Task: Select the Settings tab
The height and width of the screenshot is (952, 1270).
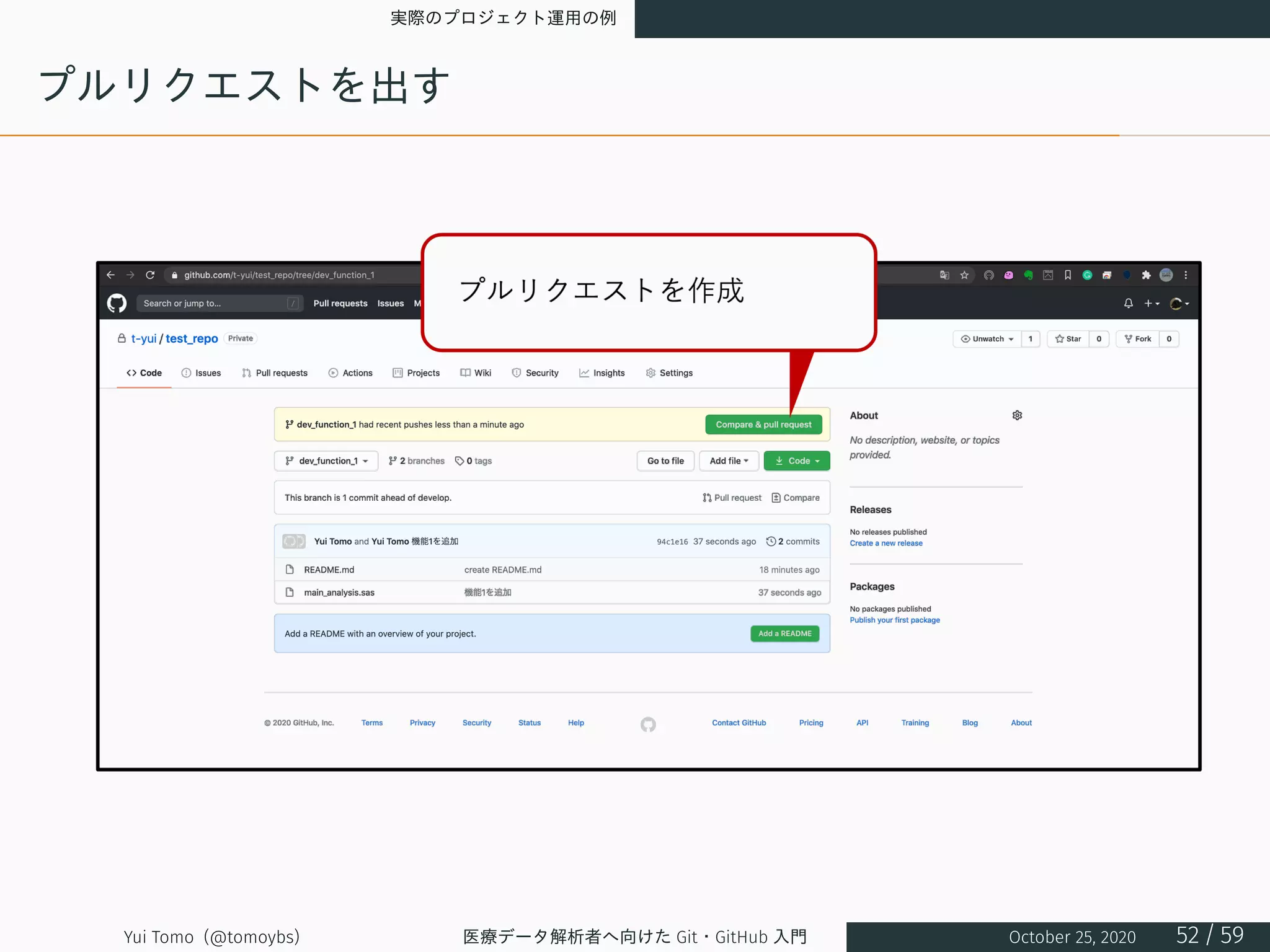Action: [x=669, y=372]
